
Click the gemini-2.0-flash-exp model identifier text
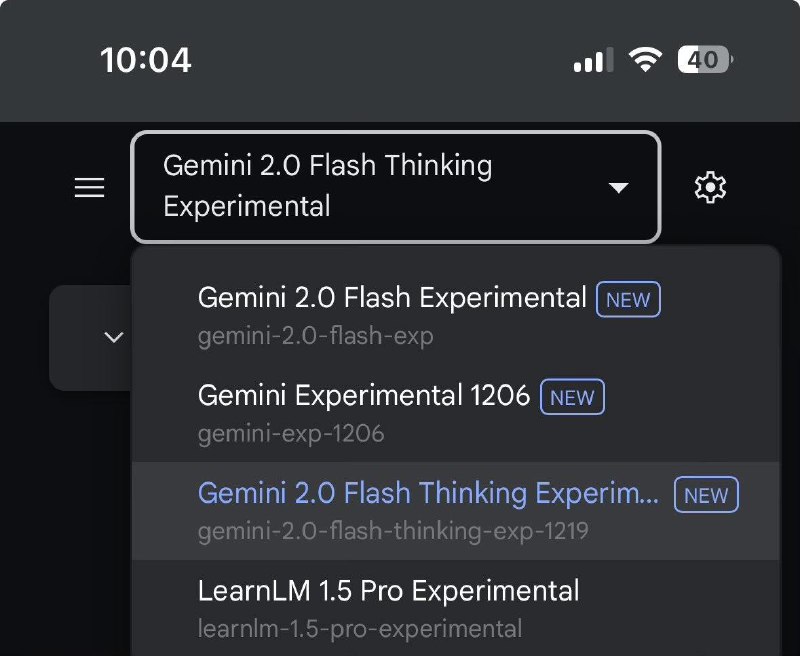click(312, 336)
